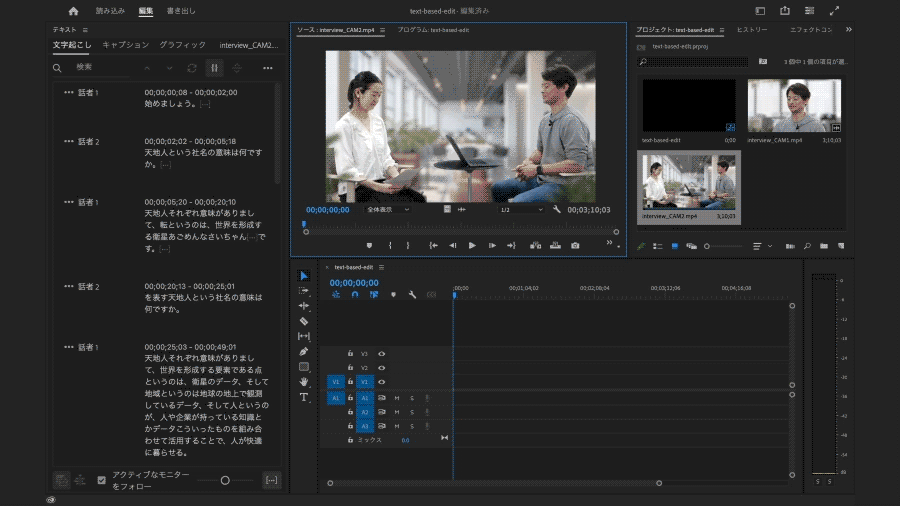
Task: Select the Ripple Edit tool
Action: 304,306
